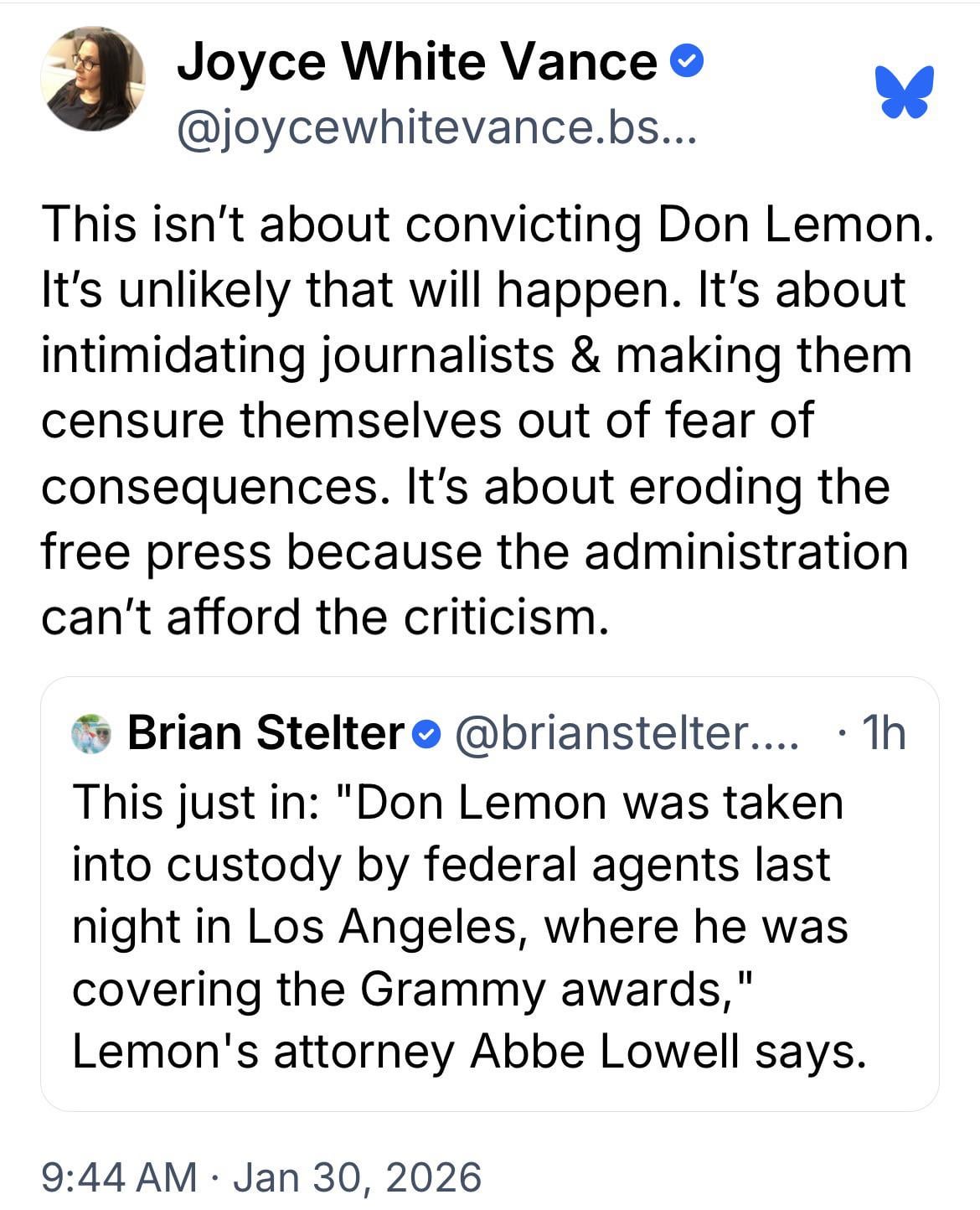Click Brian Stelter's small avatar icon
The image size is (980, 1210).
(91, 733)
